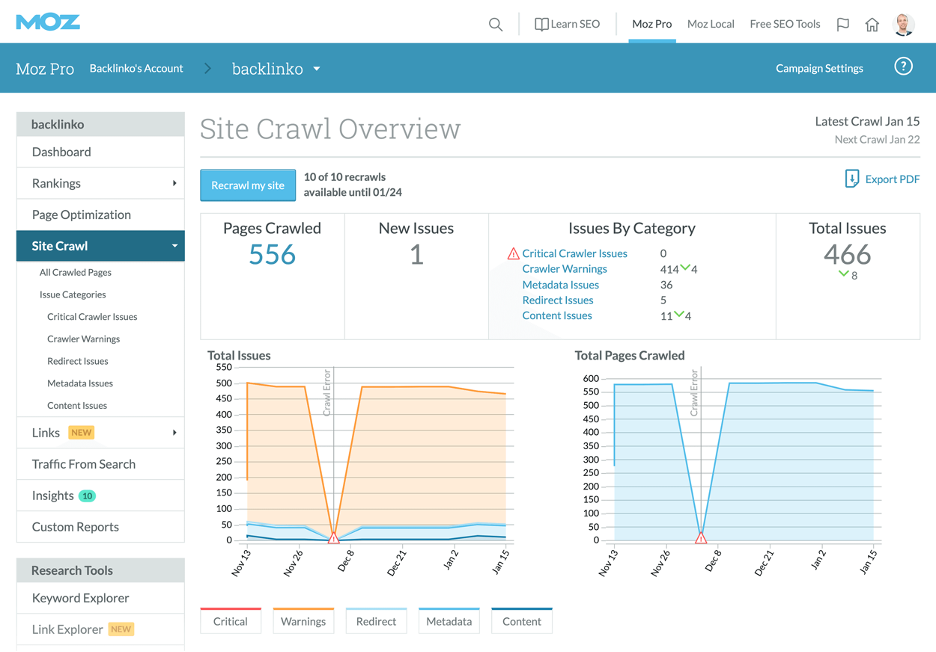The image size is (936, 652).
Task: Click the help question mark icon
Action: [x=903, y=66]
